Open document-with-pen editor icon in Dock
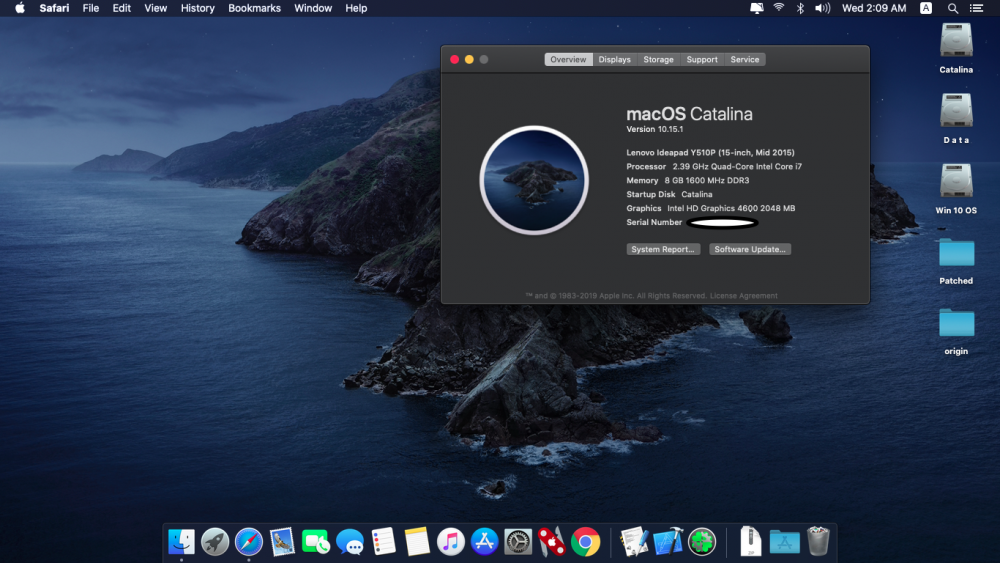Viewport: 1000px width, 563px height. [634, 542]
